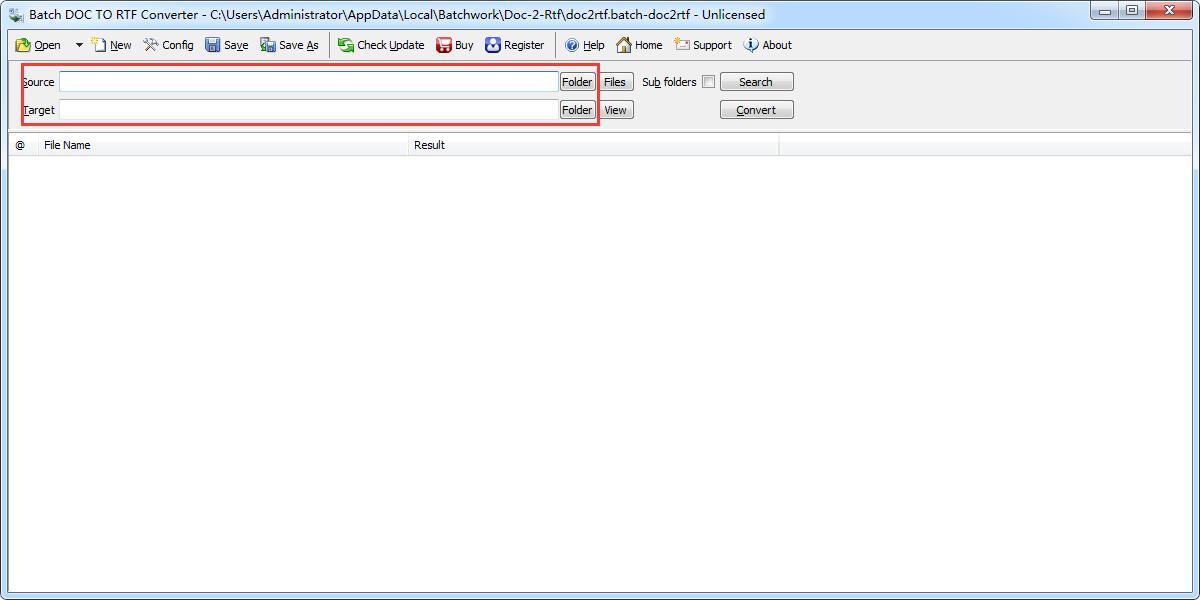The width and height of the screenshot is (1200, 600).
Task: Add source files with Files button
Action: tap(615, 82)
